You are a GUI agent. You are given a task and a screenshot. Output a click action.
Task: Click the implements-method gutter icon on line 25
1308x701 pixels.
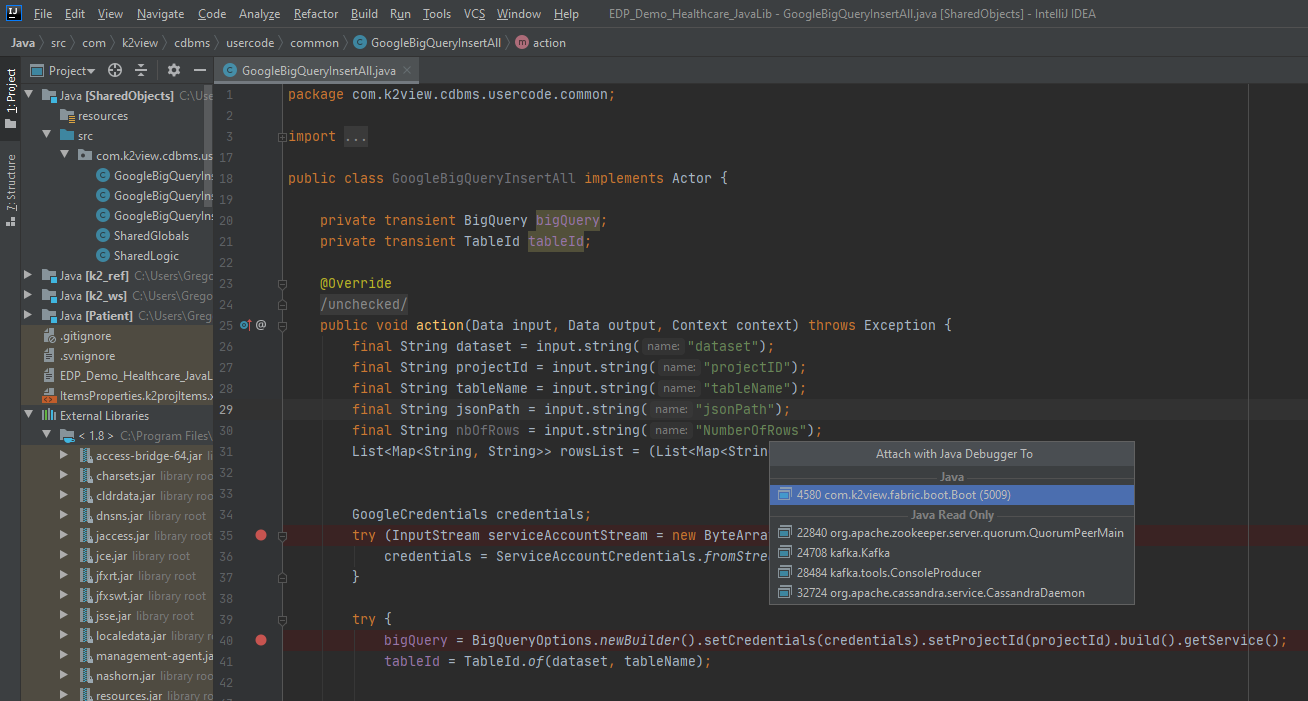tap(246, 325)
